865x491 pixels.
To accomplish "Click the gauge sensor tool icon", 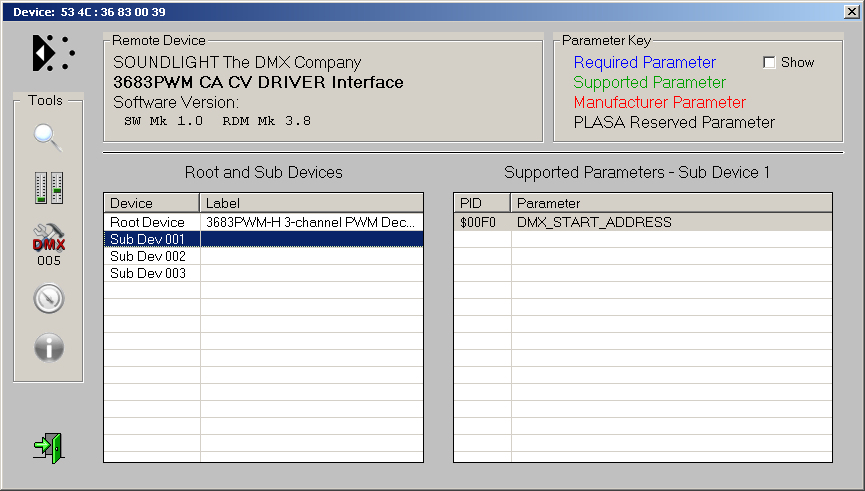I will pyautogui.click(x=48, y=298).
